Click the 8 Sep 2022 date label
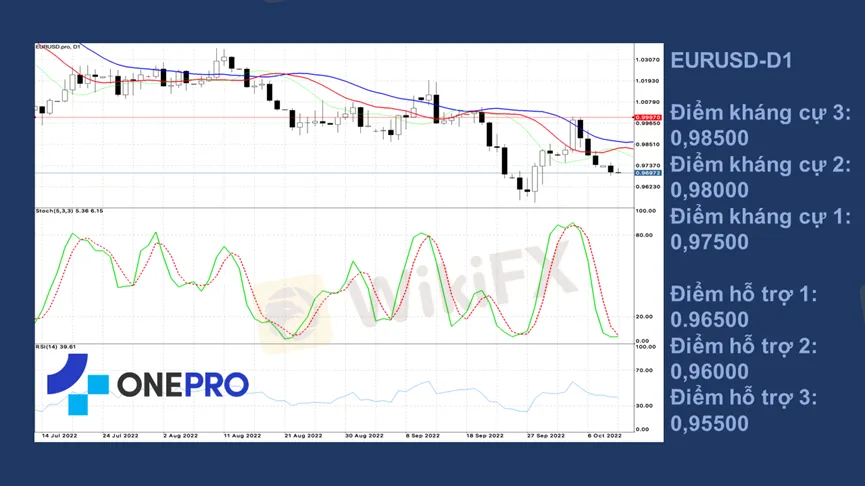The image size is (865, 486). tap(423, 436)
